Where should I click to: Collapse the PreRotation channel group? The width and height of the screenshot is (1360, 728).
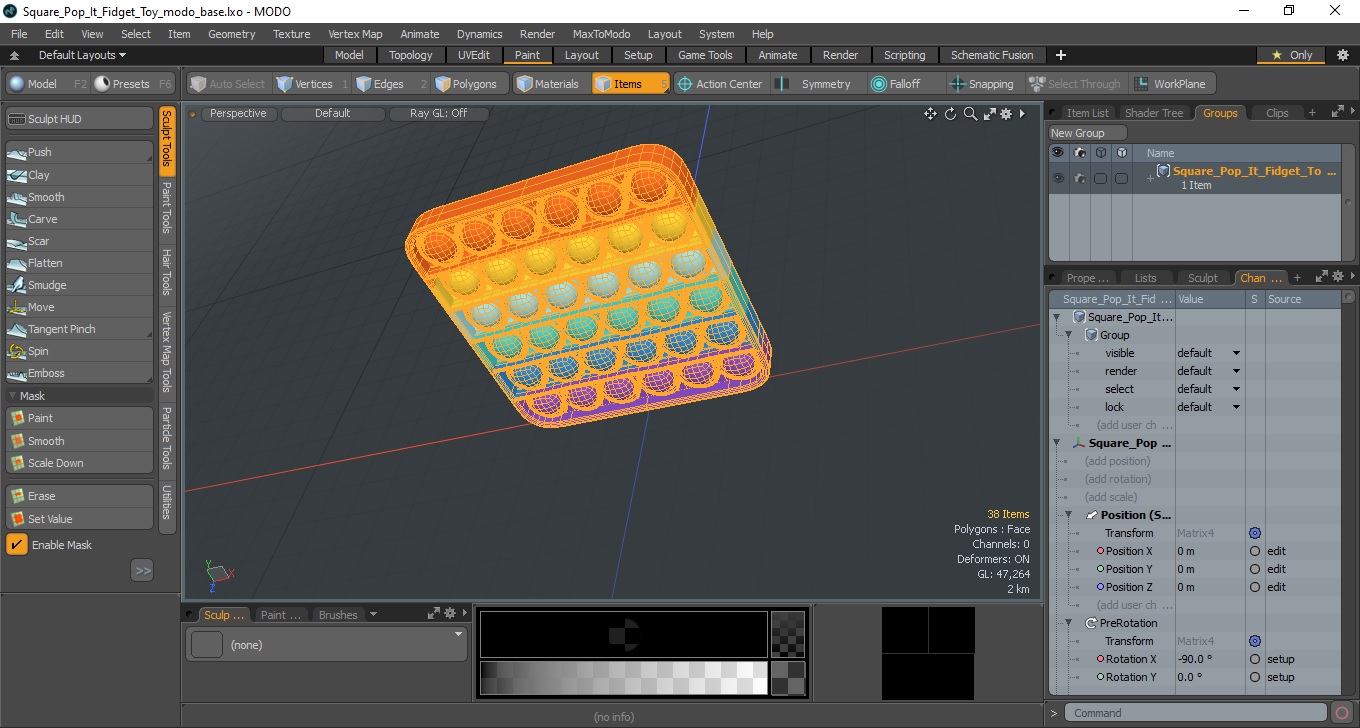coord(1068,623)
